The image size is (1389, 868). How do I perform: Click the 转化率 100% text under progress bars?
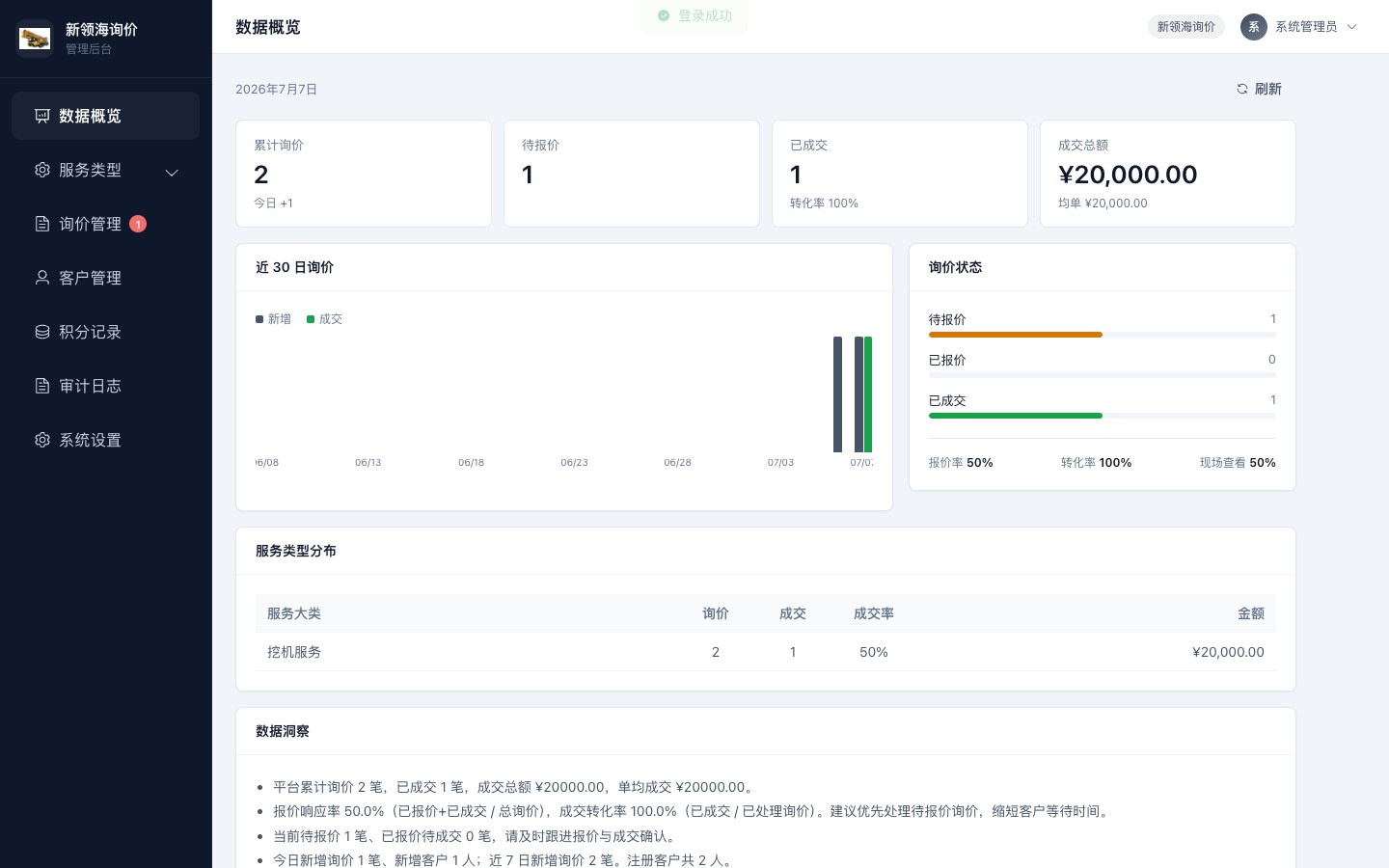coord(1096,463)
